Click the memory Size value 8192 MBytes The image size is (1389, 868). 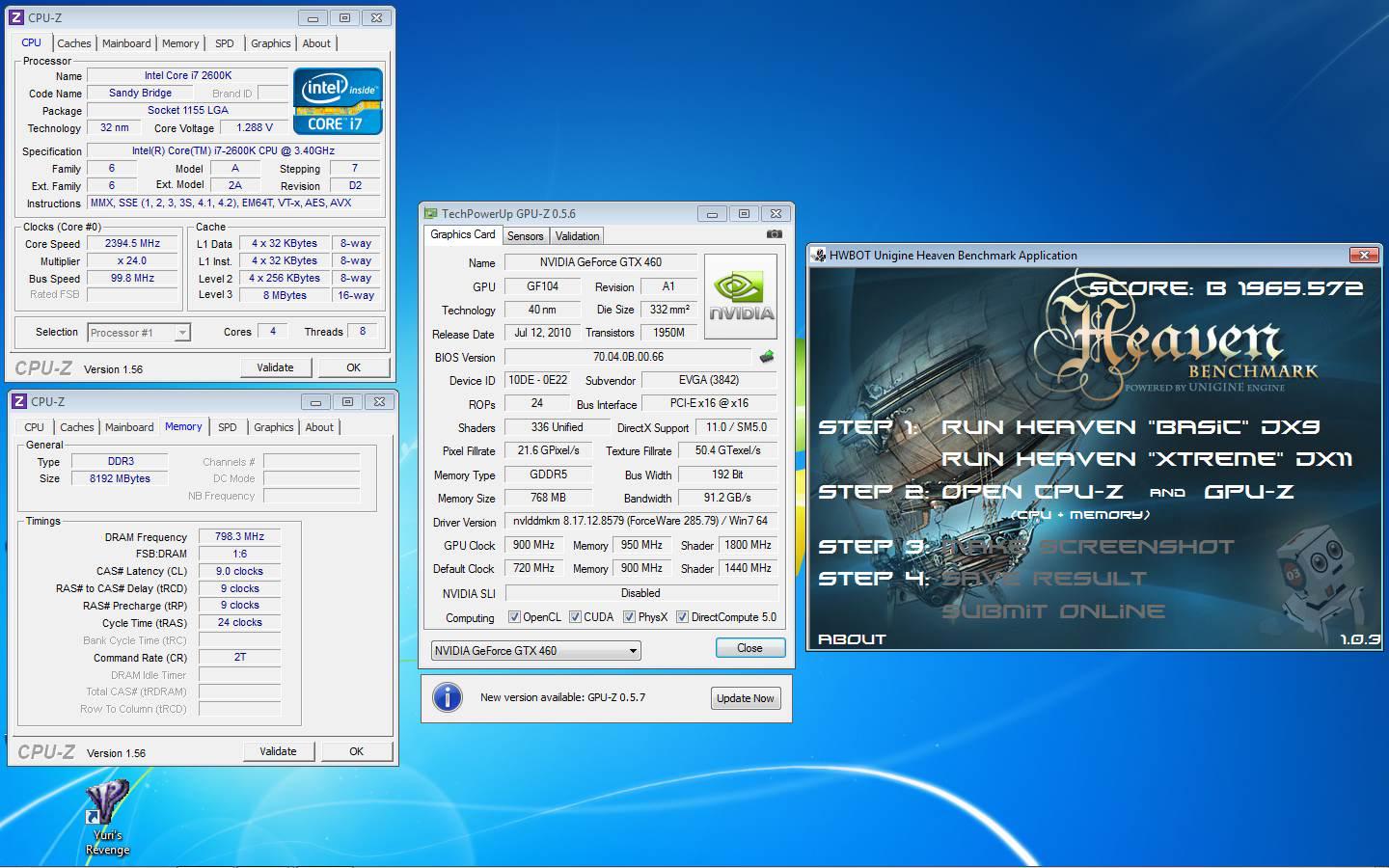click(x=120, y=478)
